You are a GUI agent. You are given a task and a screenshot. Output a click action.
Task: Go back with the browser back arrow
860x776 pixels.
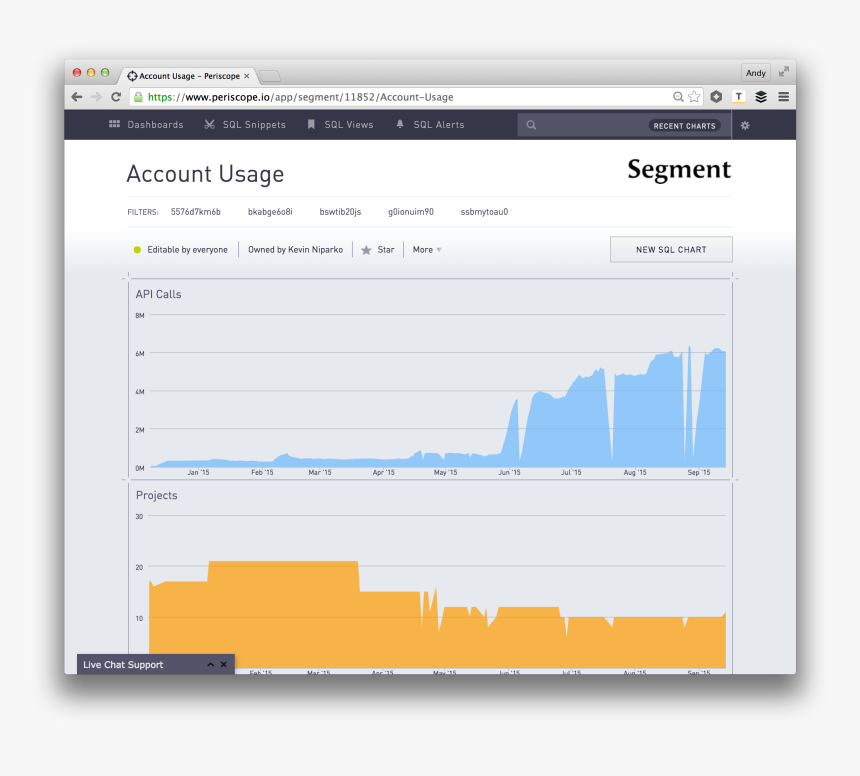pyautogui.click(x=77, y=97)
